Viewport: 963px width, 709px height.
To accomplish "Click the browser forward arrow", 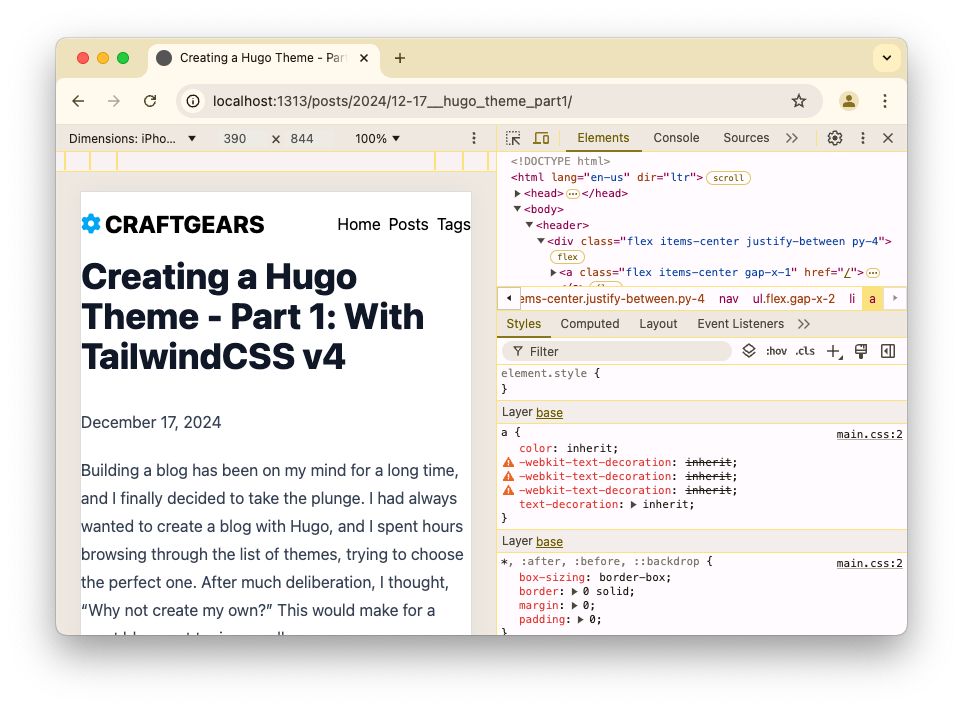I will coord(114,101).
